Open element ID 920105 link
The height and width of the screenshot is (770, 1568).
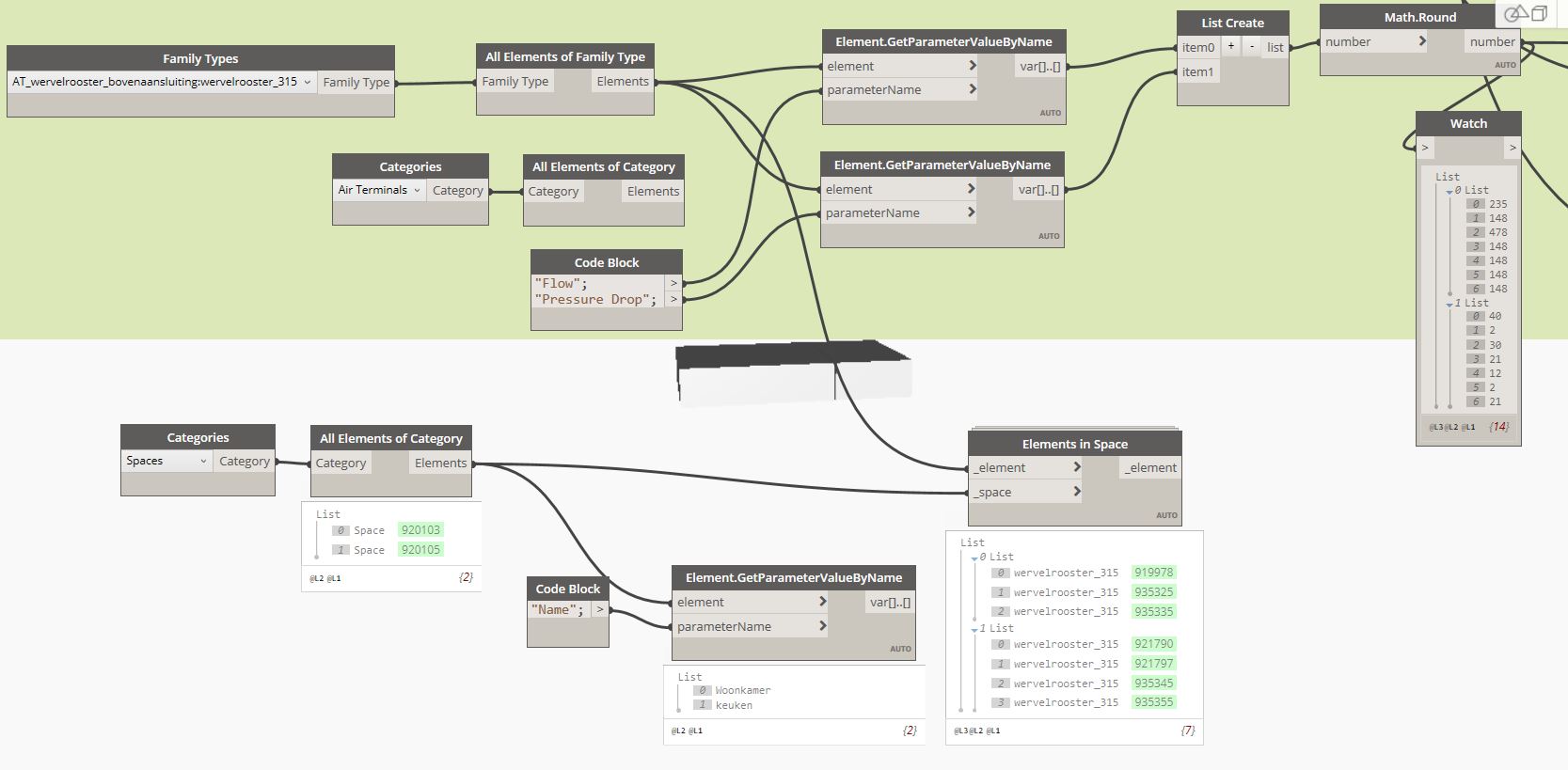tap(420, 550)
